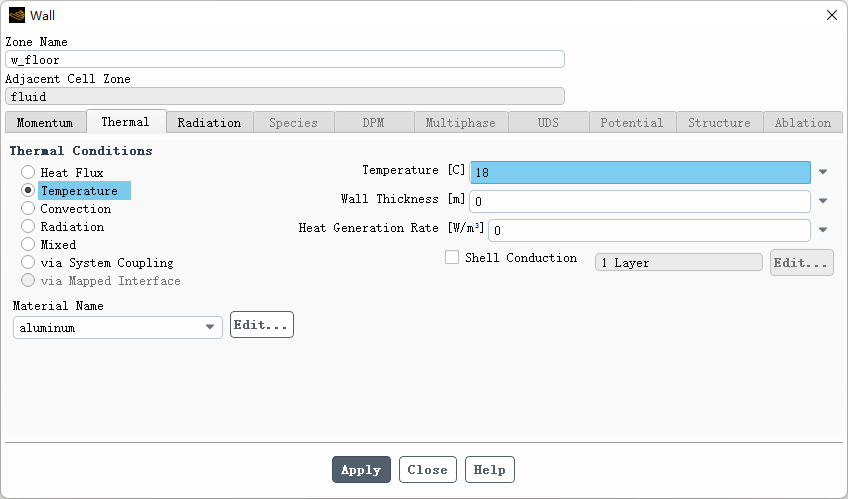848x499 pixels.
Task: Pick the Radiation thermal condition radio
Action: click(x=28, y=227)
